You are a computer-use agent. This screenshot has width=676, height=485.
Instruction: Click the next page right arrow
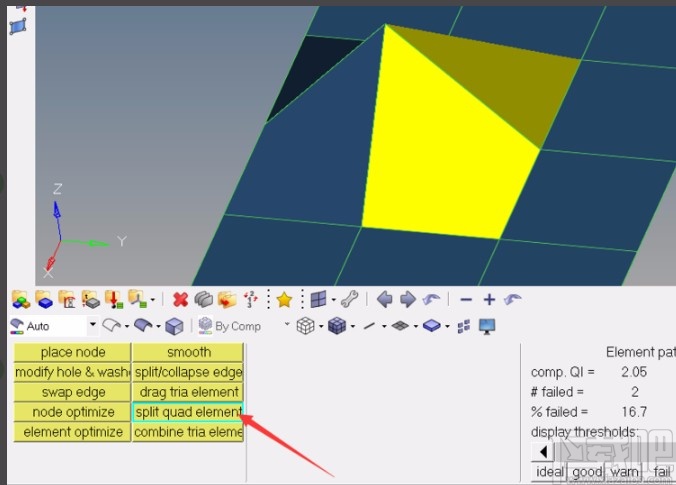(407, 299)
